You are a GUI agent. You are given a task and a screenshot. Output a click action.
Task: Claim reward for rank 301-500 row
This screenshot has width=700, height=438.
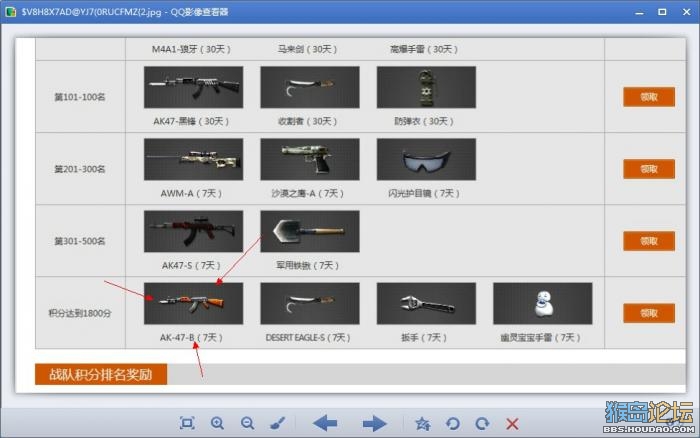click(649, 241)
